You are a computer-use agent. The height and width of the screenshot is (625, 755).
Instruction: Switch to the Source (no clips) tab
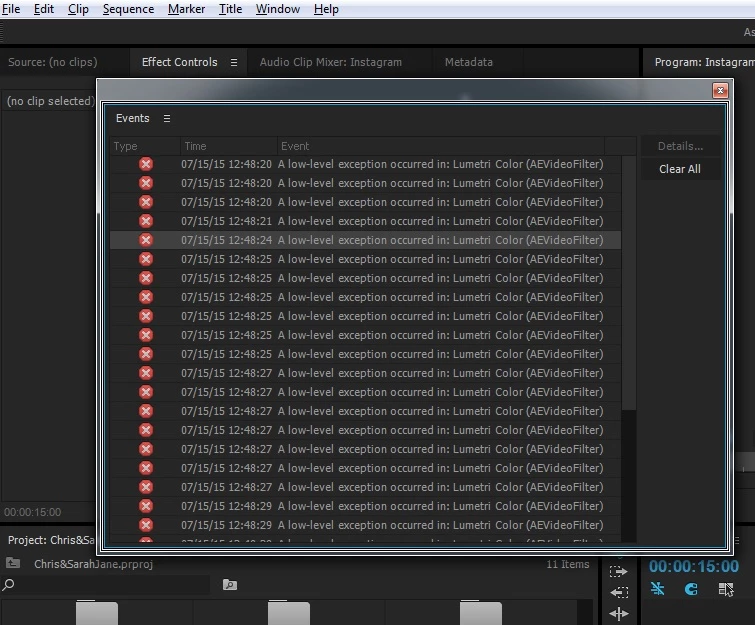[52, 62]
